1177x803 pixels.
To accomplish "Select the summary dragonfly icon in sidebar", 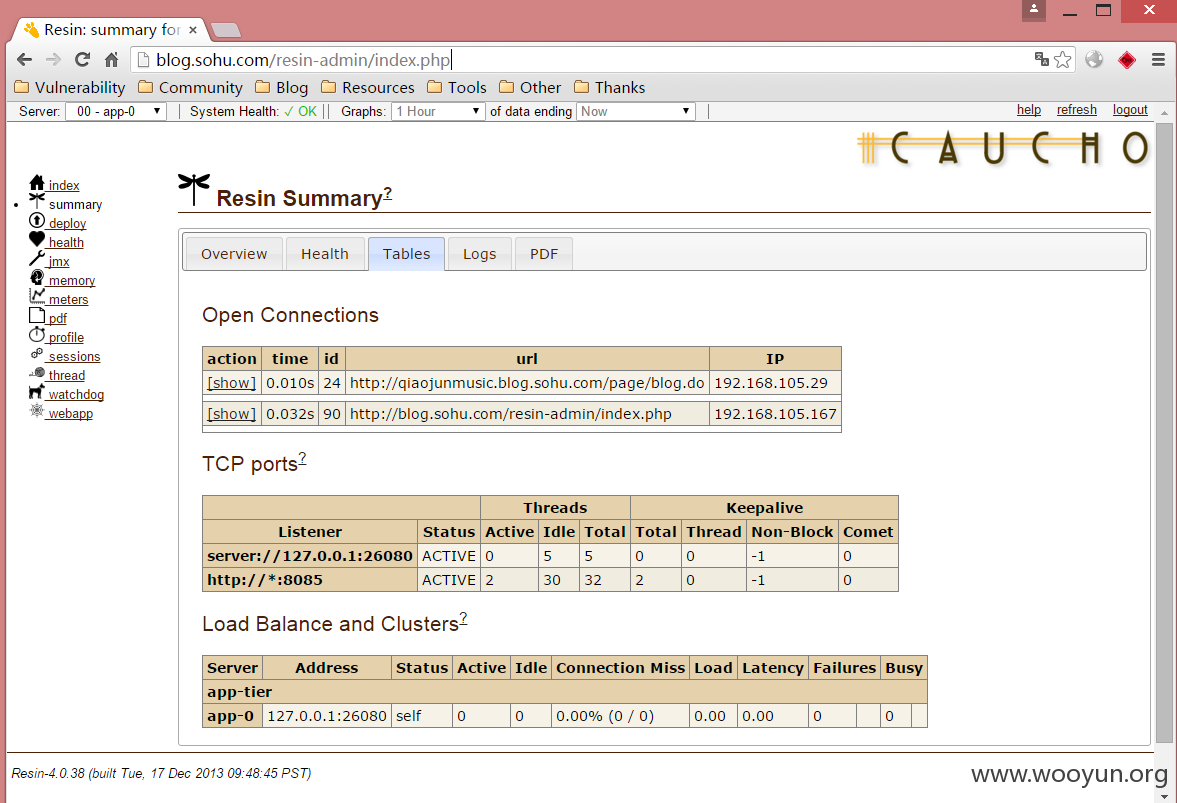I will [37, 201].
